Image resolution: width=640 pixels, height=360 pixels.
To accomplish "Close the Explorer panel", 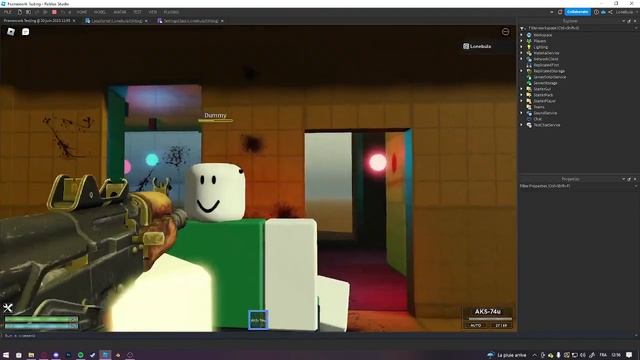I will pos(635,21).
